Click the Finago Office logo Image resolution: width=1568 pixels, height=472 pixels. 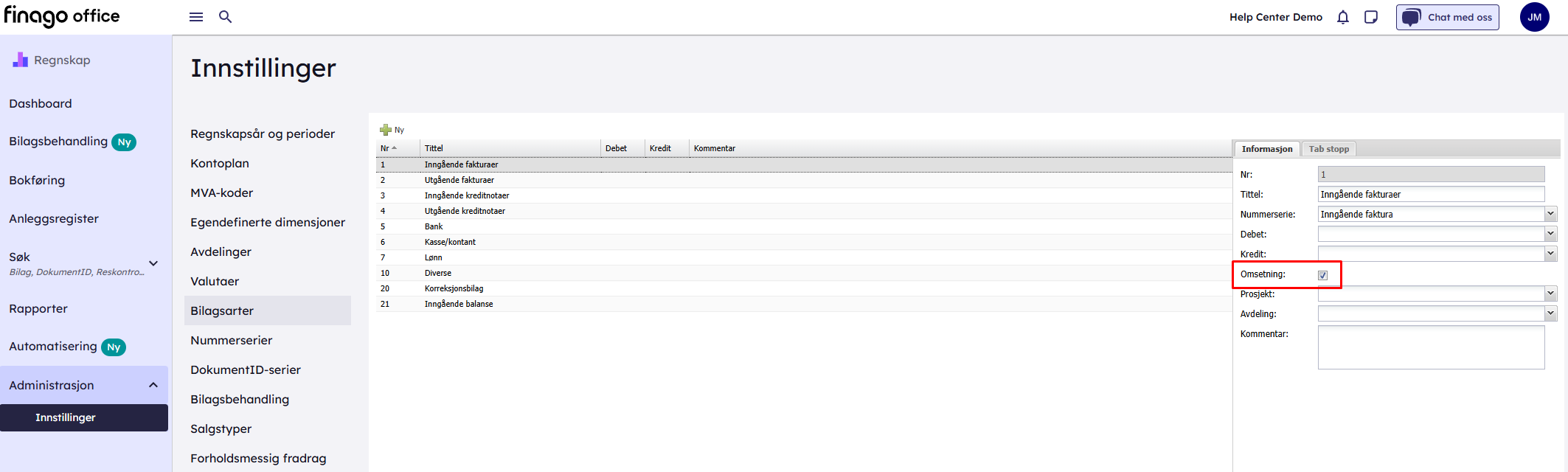coord(62,16)
